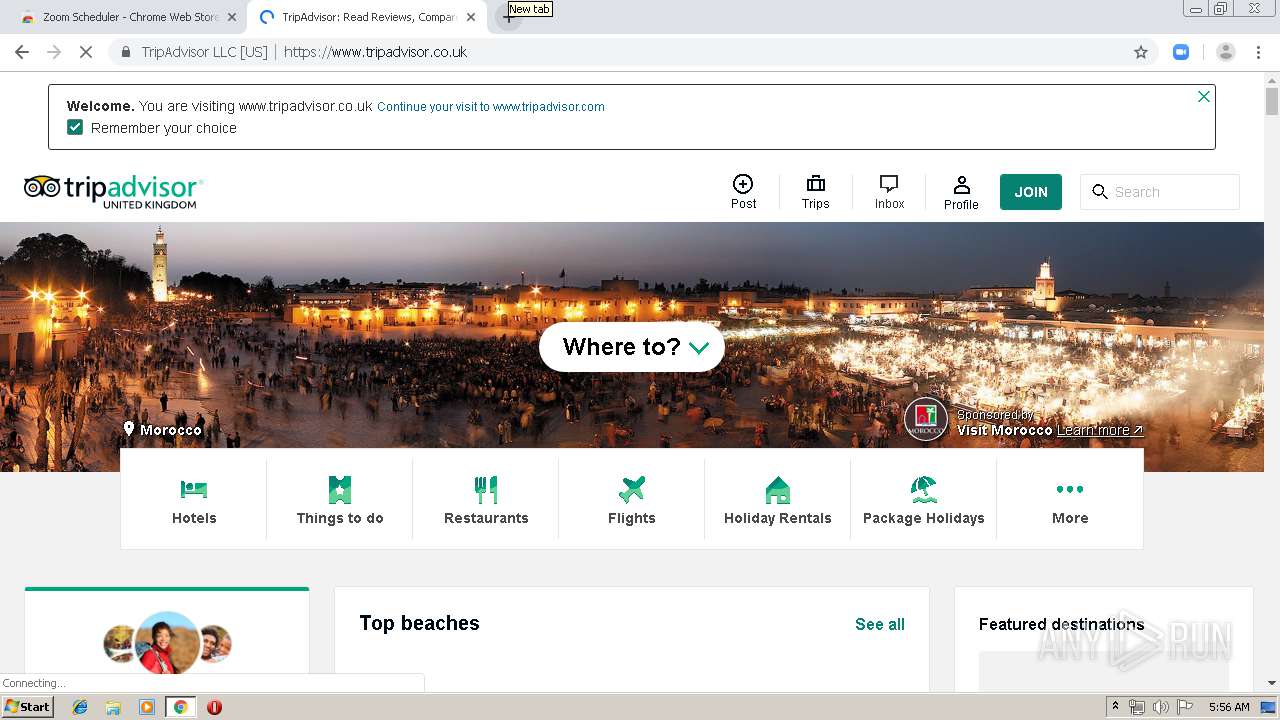This screenshot has width=1280, height=720.
Task: Open the Trips suitcase icon
Action: tap(816, 184)
